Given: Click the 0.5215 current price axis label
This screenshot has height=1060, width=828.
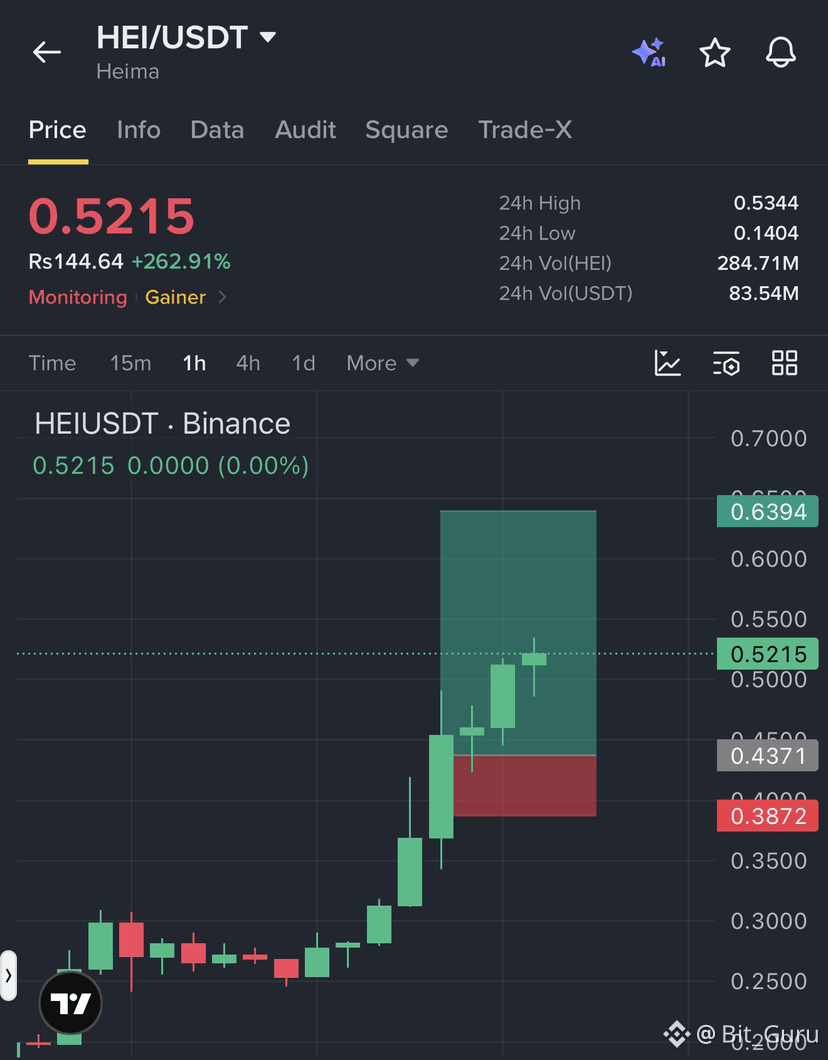Looking at the screenshot, I should (x=767, y=654).
